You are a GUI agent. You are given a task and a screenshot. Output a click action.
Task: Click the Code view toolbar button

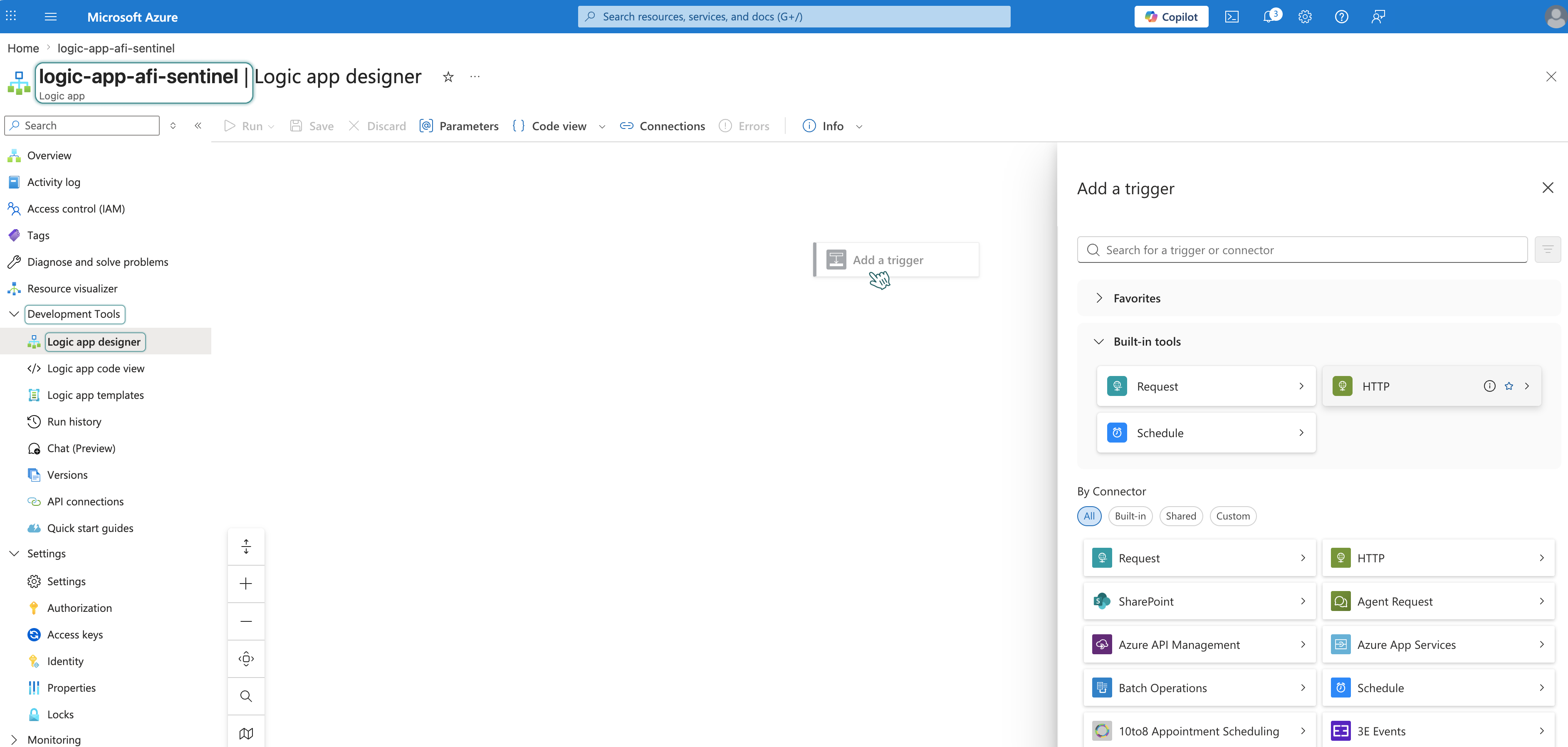click(x=550, y=126)
